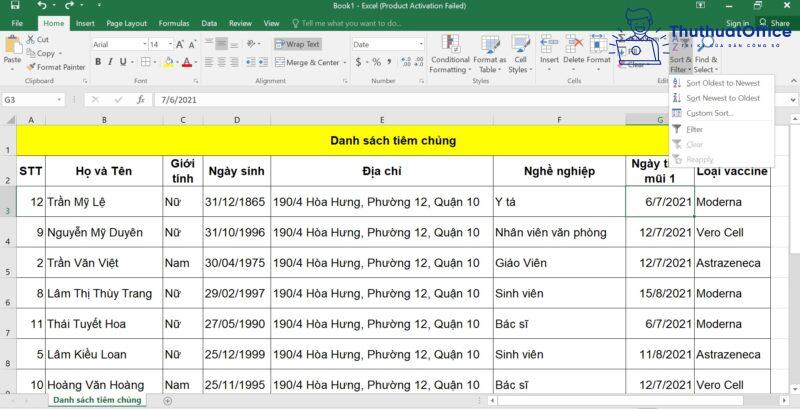Cut the selected cell
The image size is (800, 409).
click(x=38, y=39)
